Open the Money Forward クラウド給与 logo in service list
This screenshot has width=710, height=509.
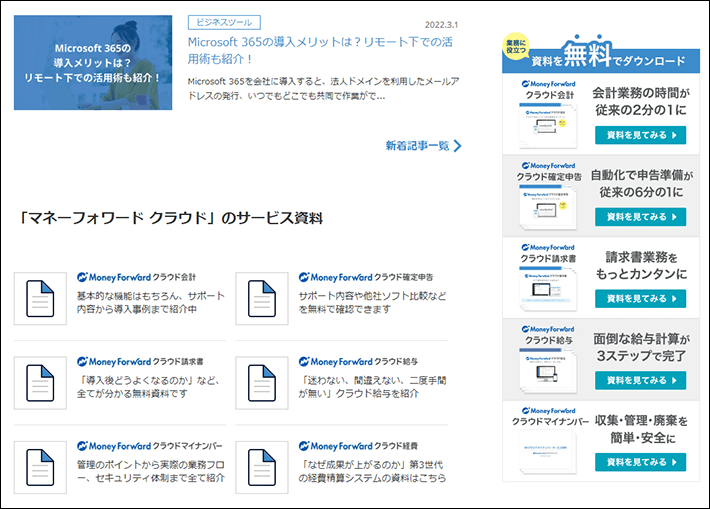[x=358, y=362]
